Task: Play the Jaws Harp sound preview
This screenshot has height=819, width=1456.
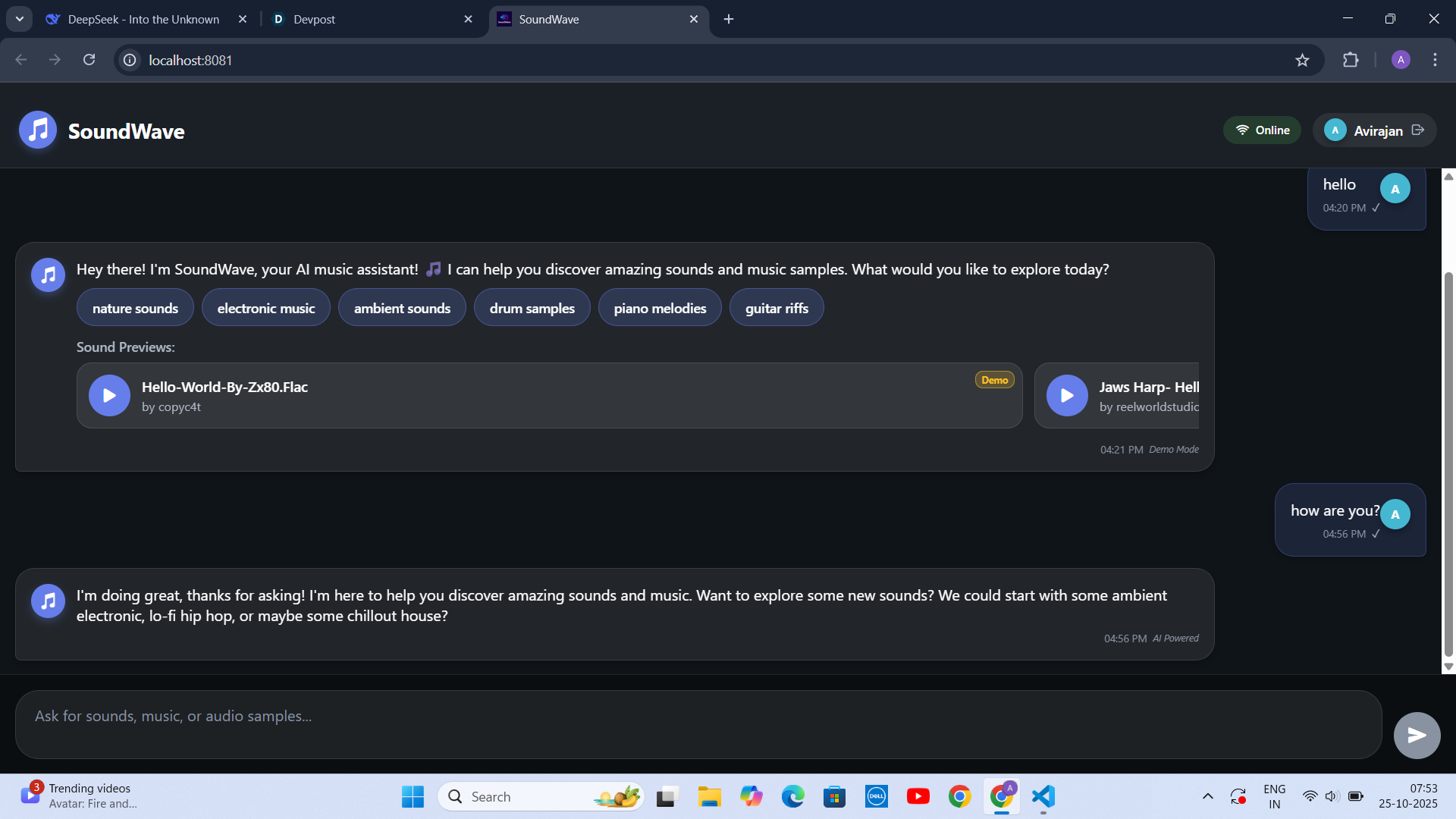Action: click(1067, 395)
